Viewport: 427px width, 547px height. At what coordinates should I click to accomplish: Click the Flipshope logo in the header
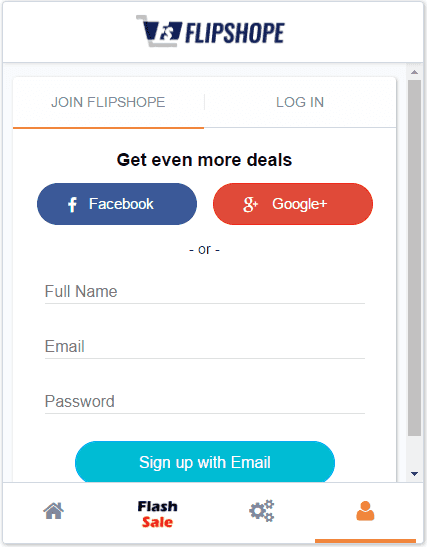(x=210, y=31)
